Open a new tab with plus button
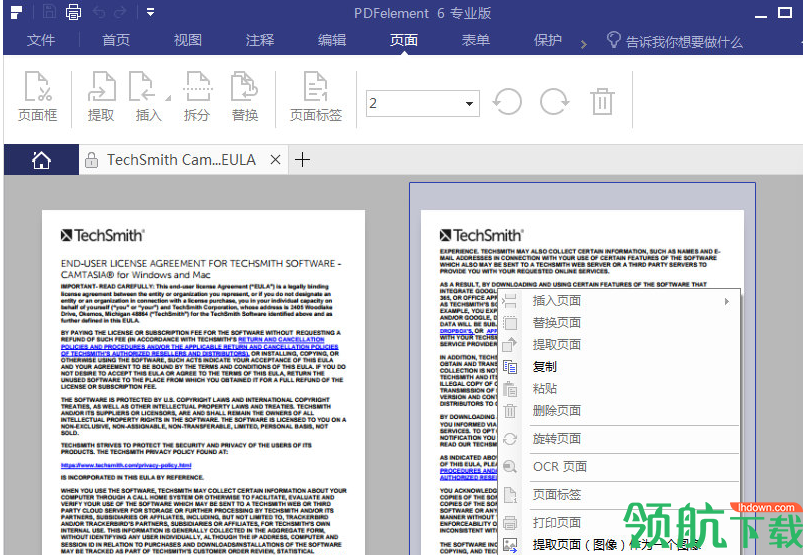Image resolution: width=803 pixels, height=555 pixels. point(303,160)
